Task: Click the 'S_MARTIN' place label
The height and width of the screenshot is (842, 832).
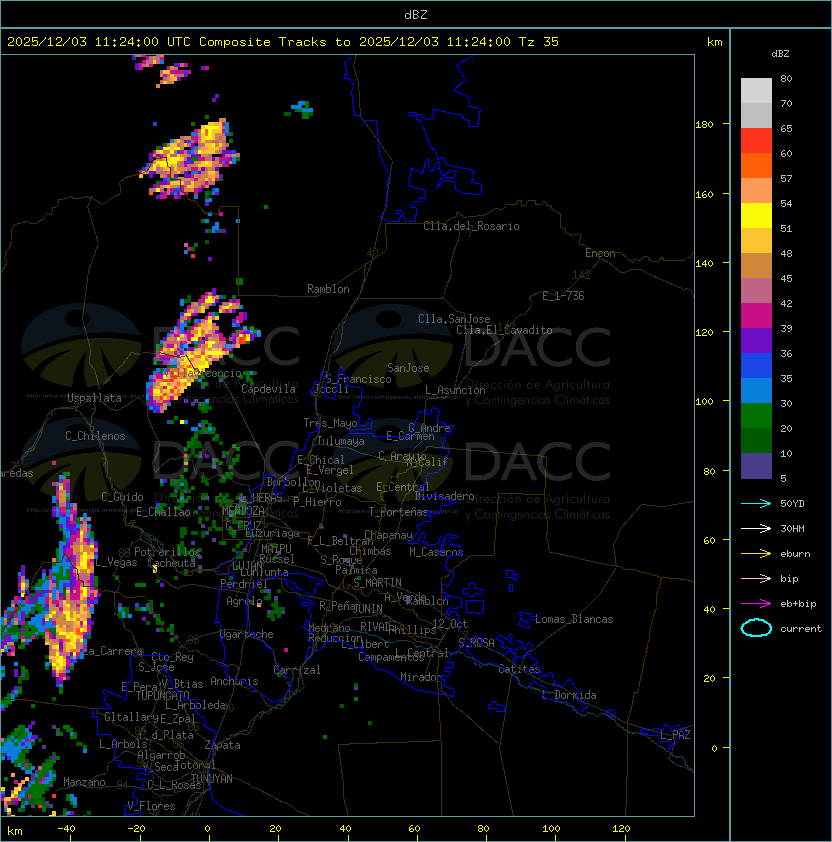Action: coord(377,583)
